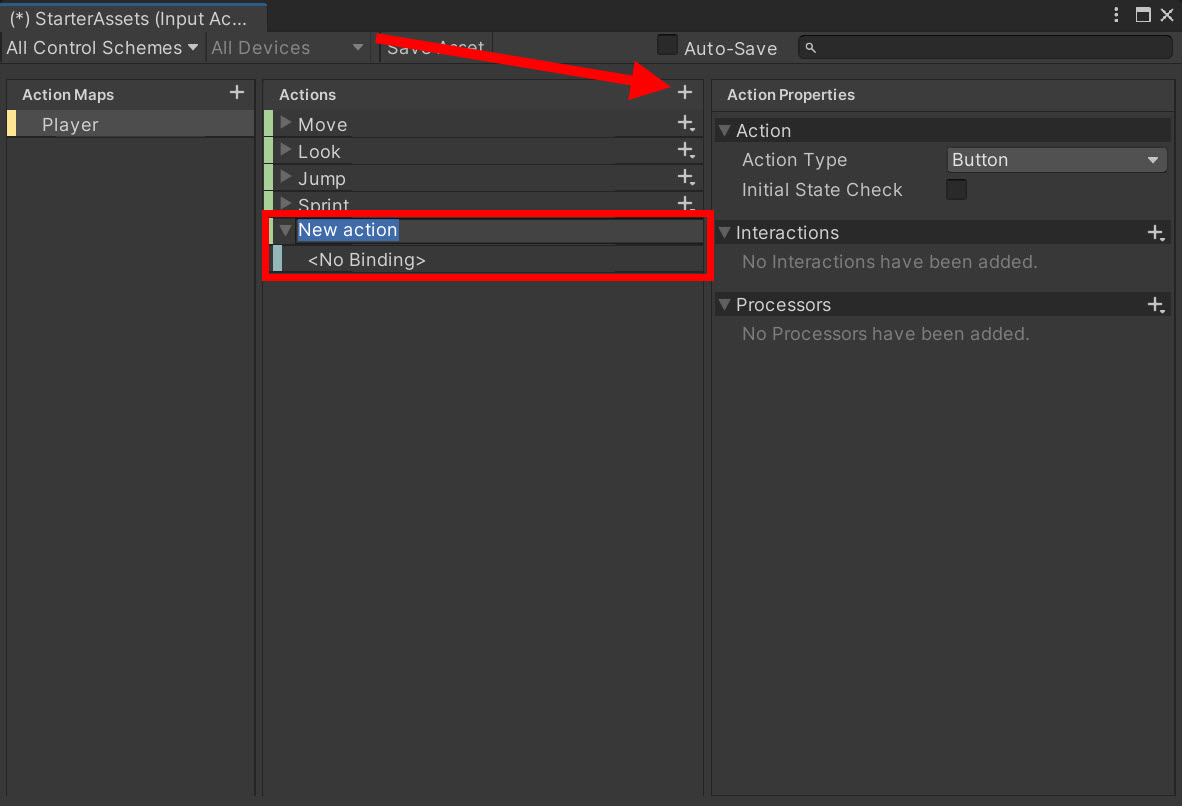
Task: Select the StarterAssets Input Actions tab
Action: point(133,18)
